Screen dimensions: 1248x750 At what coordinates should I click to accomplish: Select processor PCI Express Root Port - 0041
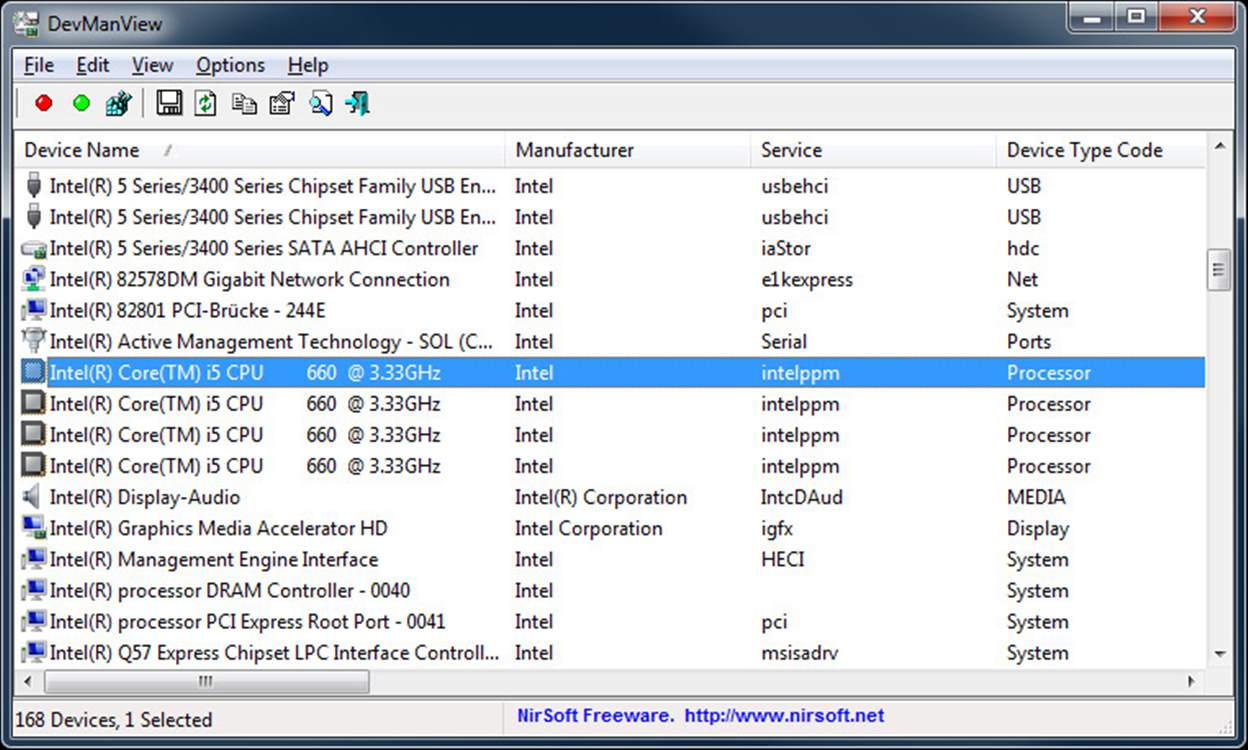(610, 621)
